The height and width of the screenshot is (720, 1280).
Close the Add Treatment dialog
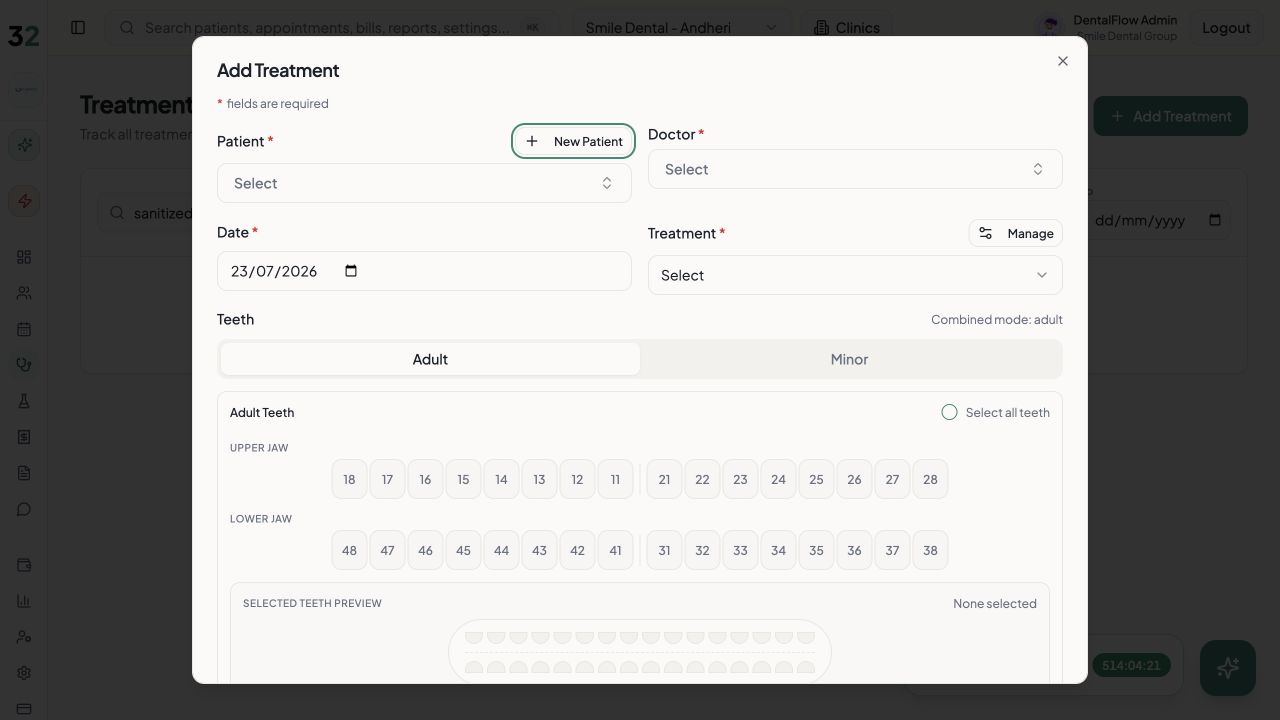1063,61
